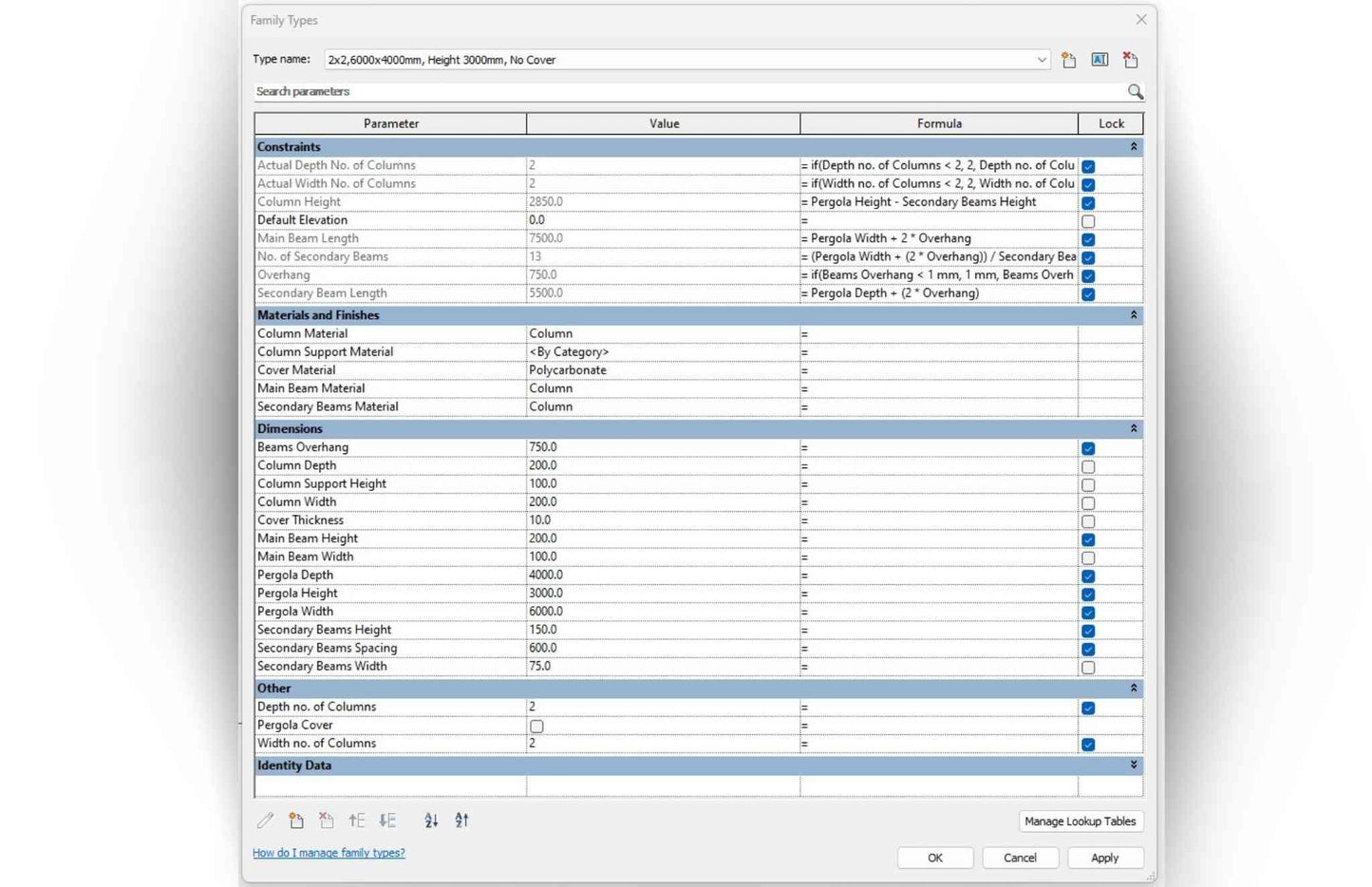This screenshot has width=1372, height=887.
Task: Click the Rename Type icon
Action: (x=1099, y=60)
